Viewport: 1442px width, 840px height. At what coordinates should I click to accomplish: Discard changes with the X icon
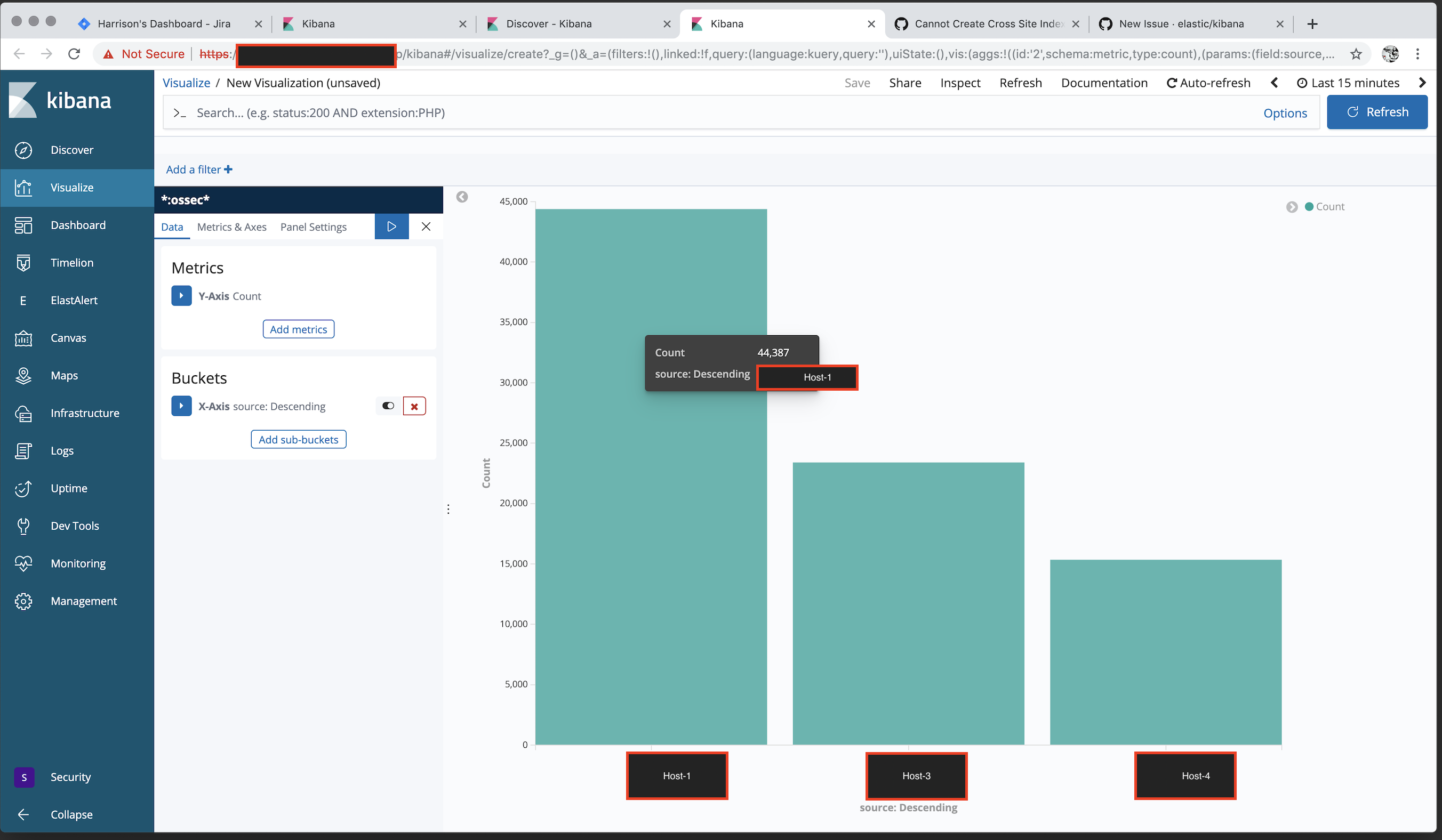pyautogui.click(x=426, y=227)
